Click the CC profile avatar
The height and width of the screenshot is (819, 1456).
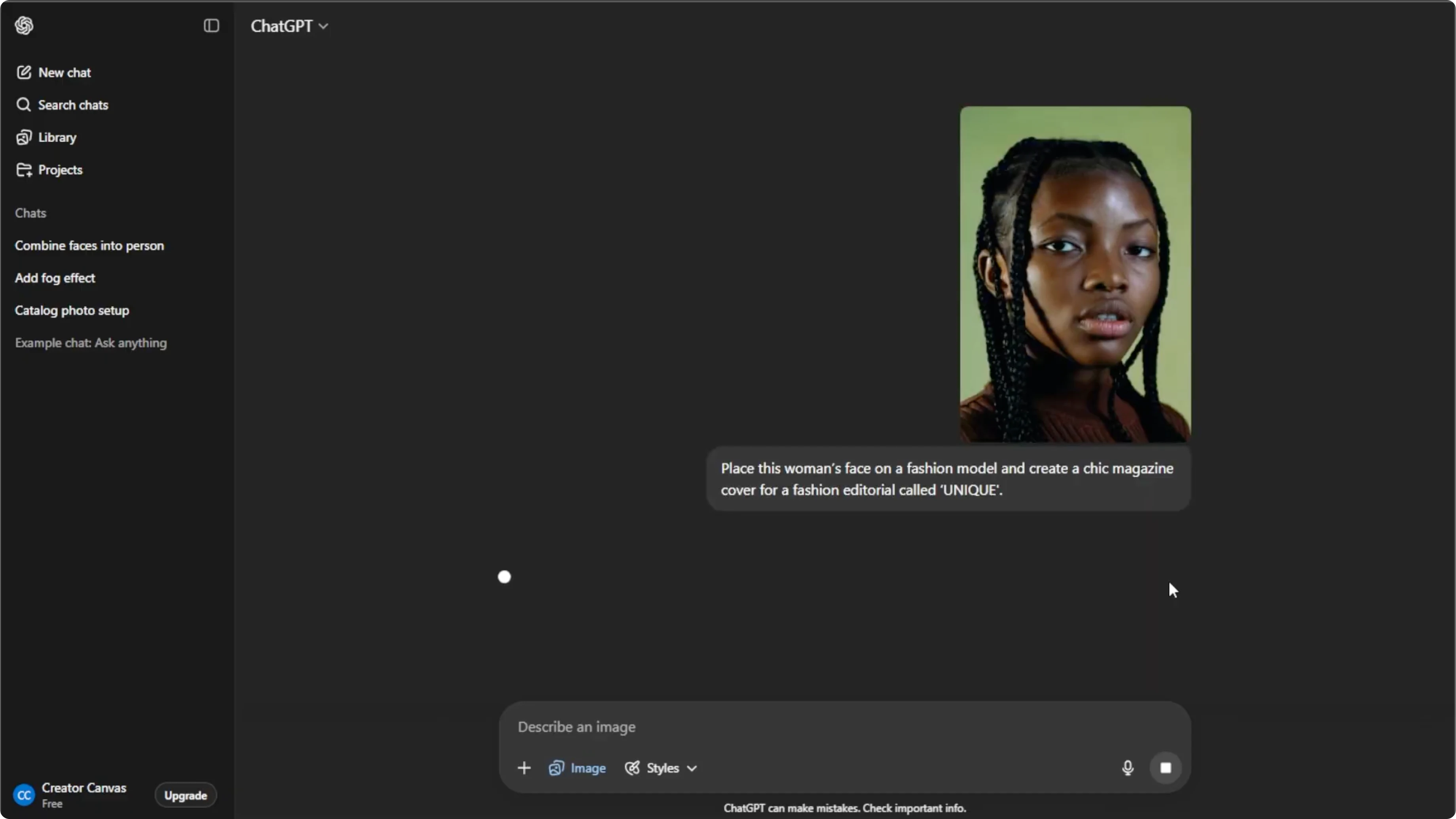[24, 795]
